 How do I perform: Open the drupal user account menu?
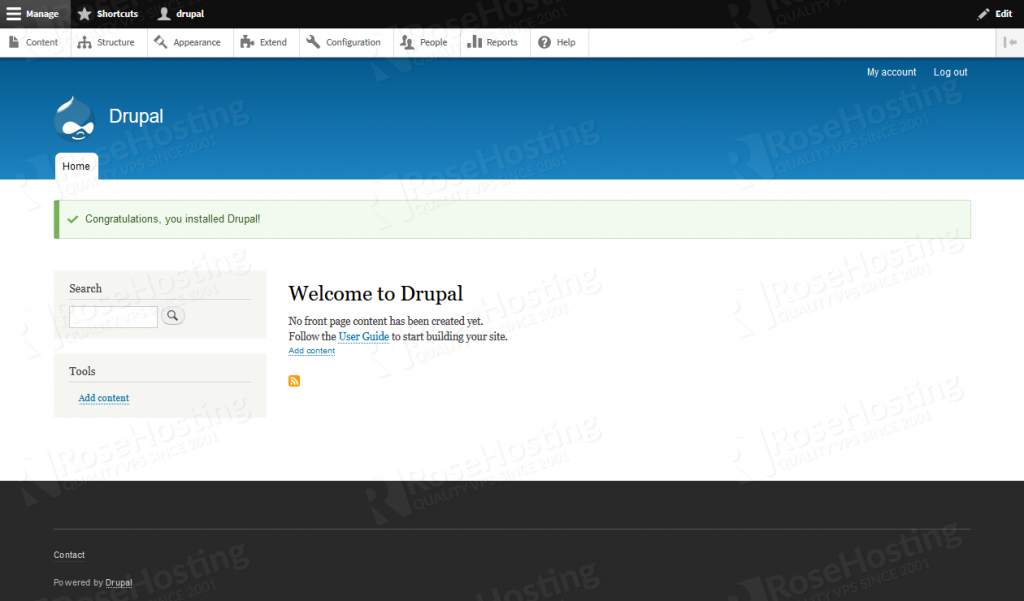coord(181,14)
